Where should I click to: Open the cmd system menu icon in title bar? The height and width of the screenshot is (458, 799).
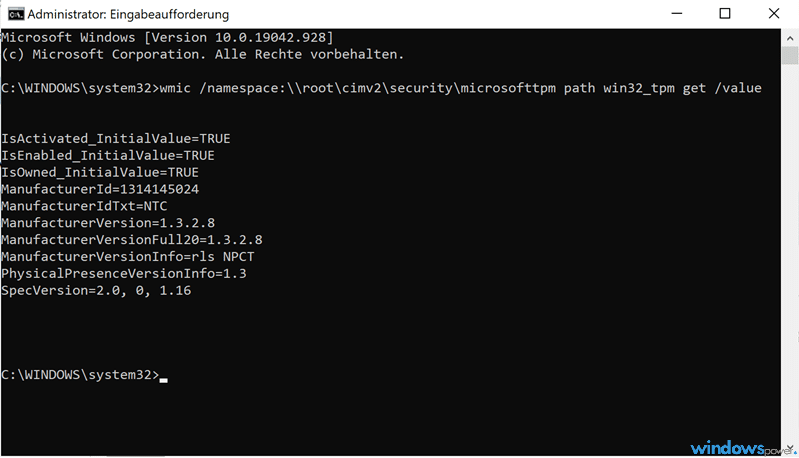pos(16,14)
